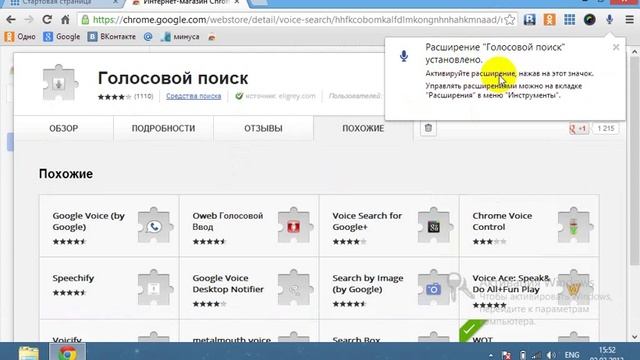The height and width of the screenshot is (360, 640).
Task: Switch to the ОБЗОР tab
Action: tap(64, 129)
